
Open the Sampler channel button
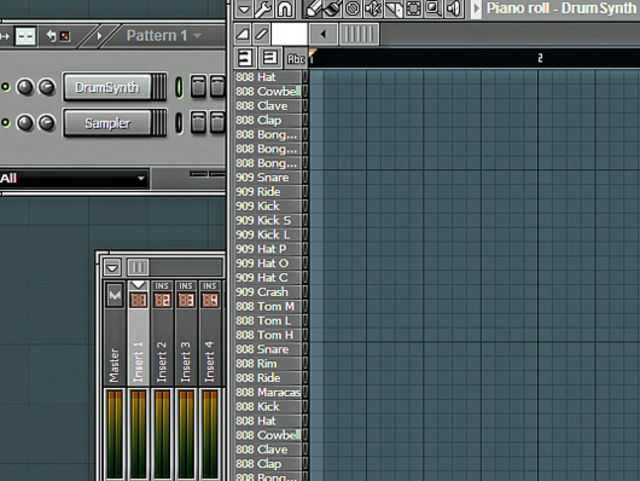107,123
